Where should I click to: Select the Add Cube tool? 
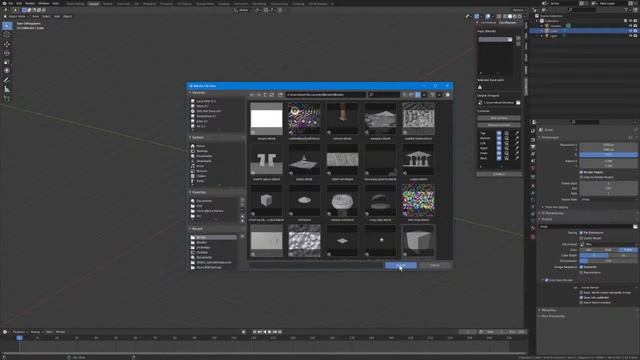pyautogui.click(x=7, y=98)
